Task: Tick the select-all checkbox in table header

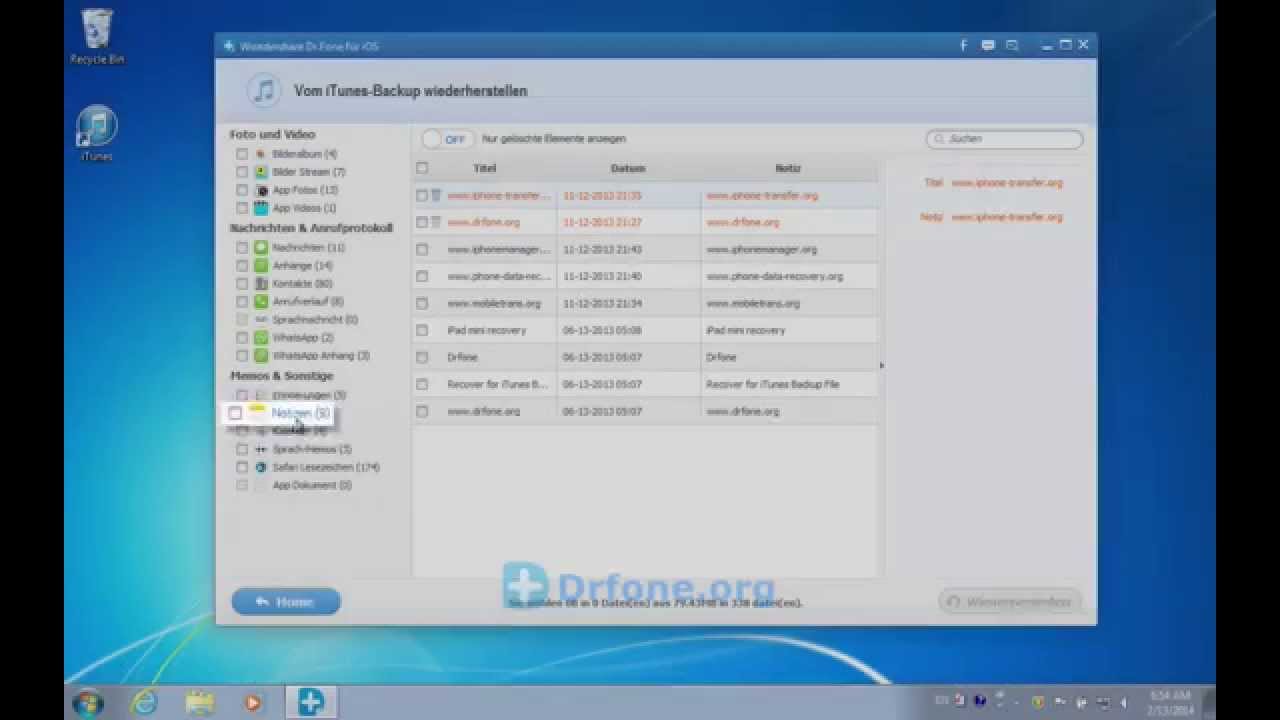Action: coord(422,168)
